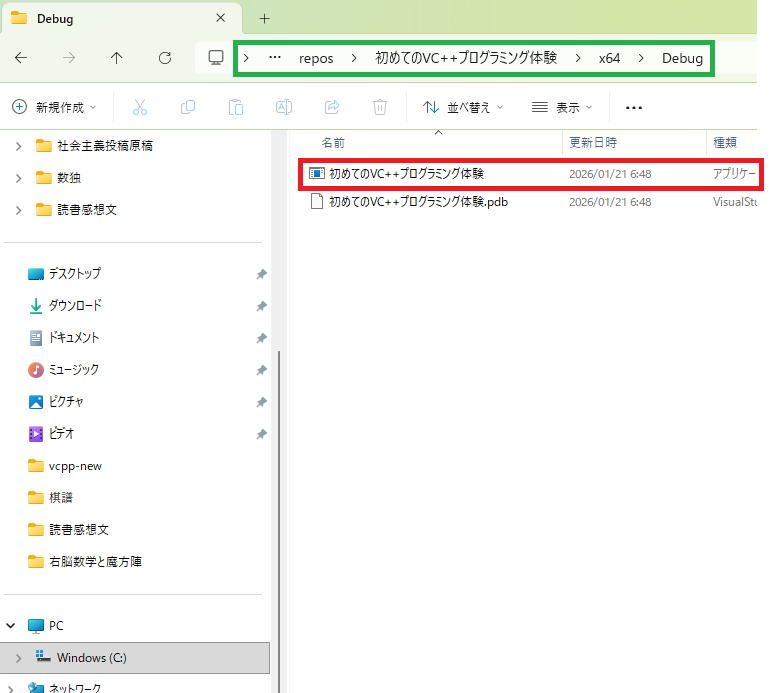782x693 pixels.
Task: Add a new tab with plus button
Action: pos(265,19)
